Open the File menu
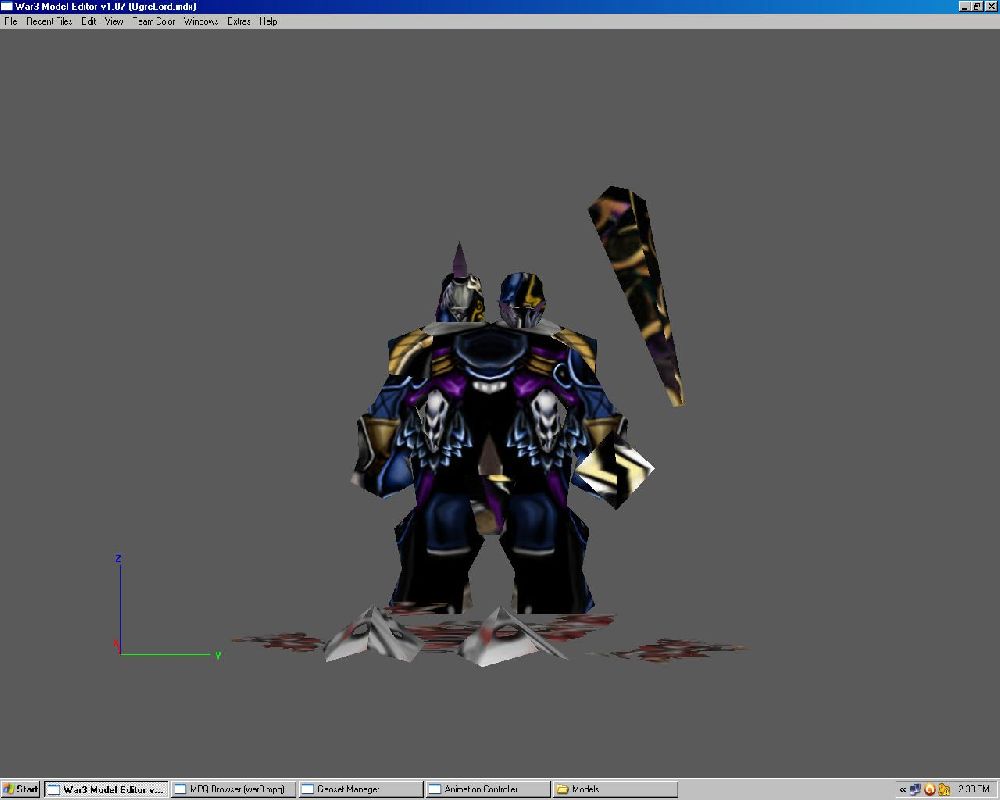The width and height of the screenshot is (1000, 800). pos(10,21)
